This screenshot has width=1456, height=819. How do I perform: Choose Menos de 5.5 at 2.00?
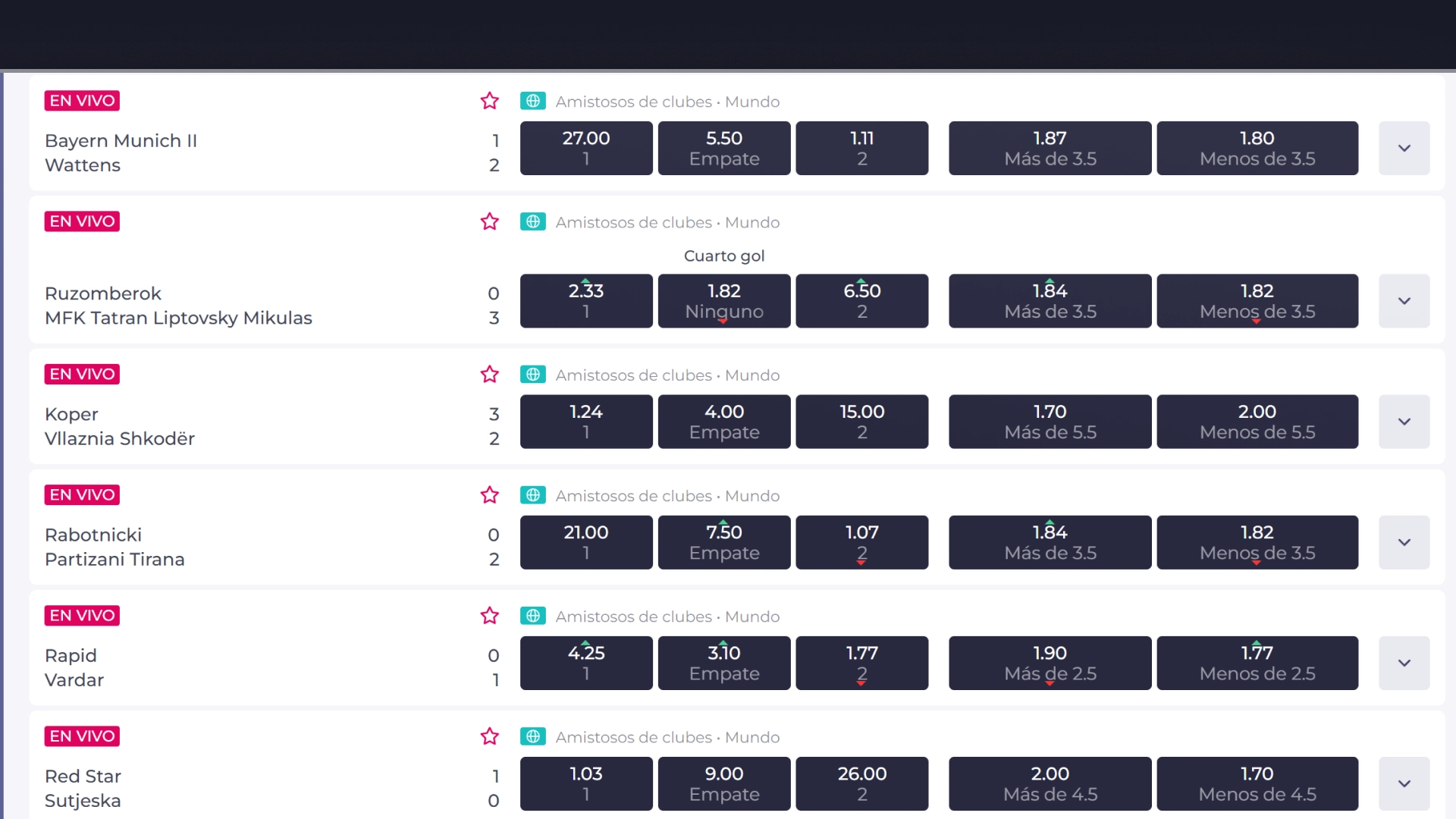pos(1257,422)
